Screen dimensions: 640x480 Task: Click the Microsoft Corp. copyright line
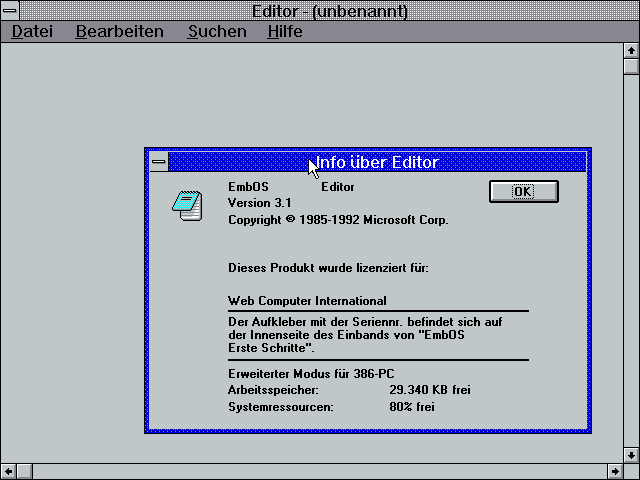point(338,220)
